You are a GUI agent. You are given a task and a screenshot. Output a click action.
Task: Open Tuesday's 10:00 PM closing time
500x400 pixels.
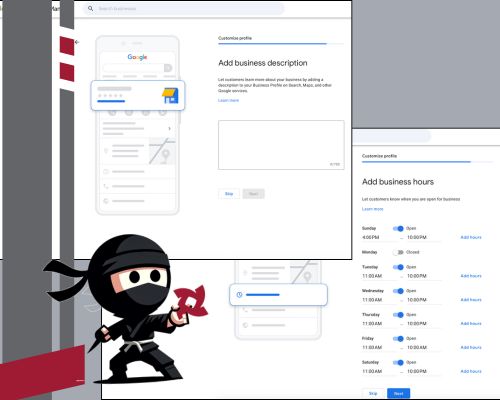[423, 276]
